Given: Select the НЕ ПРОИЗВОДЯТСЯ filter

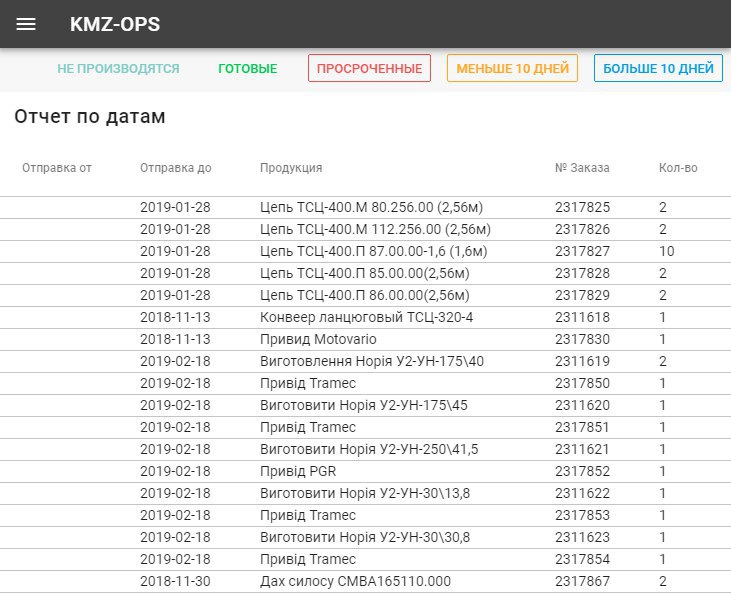Looking at the screenshot, I should coord(118,69).
